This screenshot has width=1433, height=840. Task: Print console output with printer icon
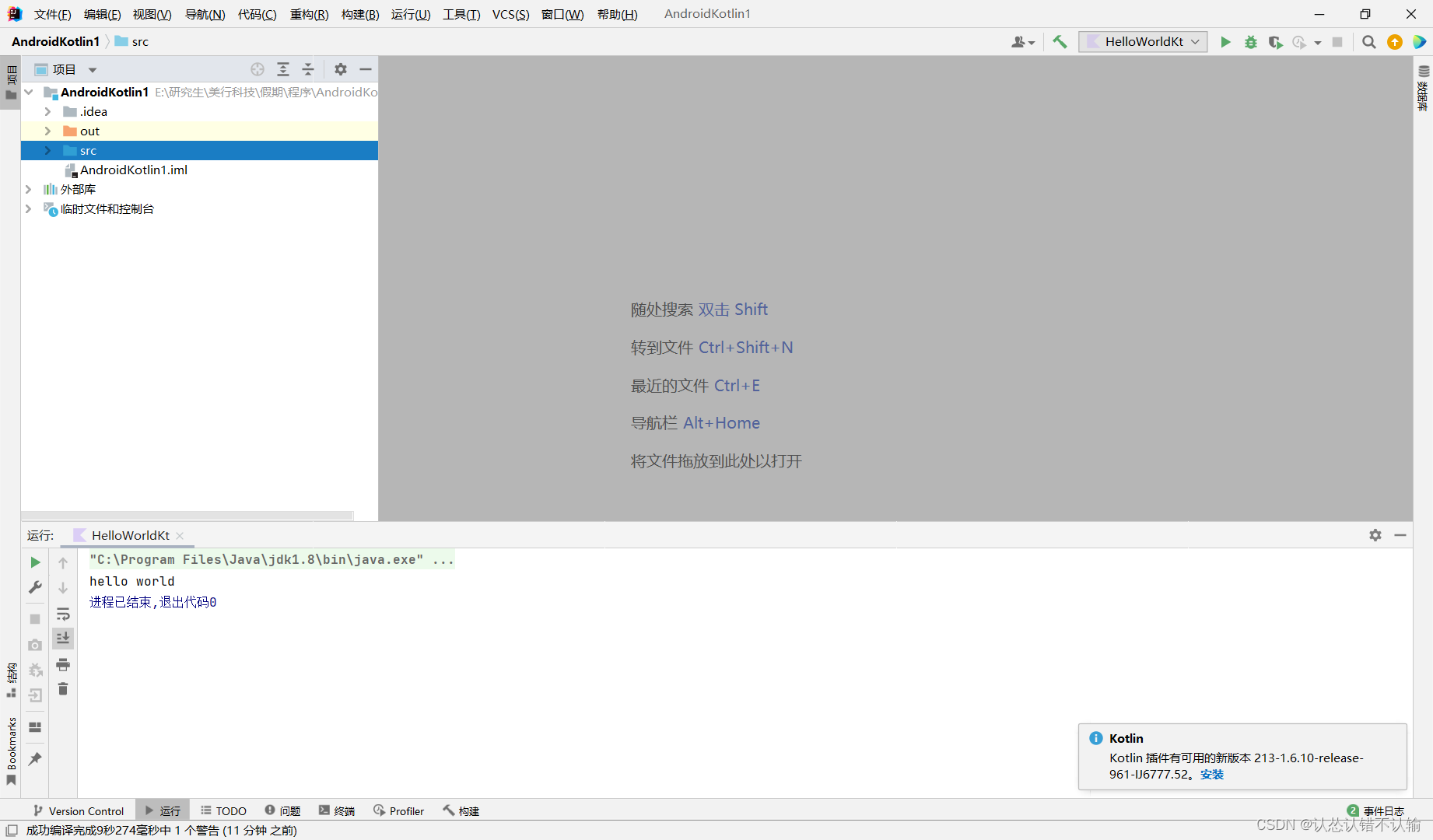[63, 664]
